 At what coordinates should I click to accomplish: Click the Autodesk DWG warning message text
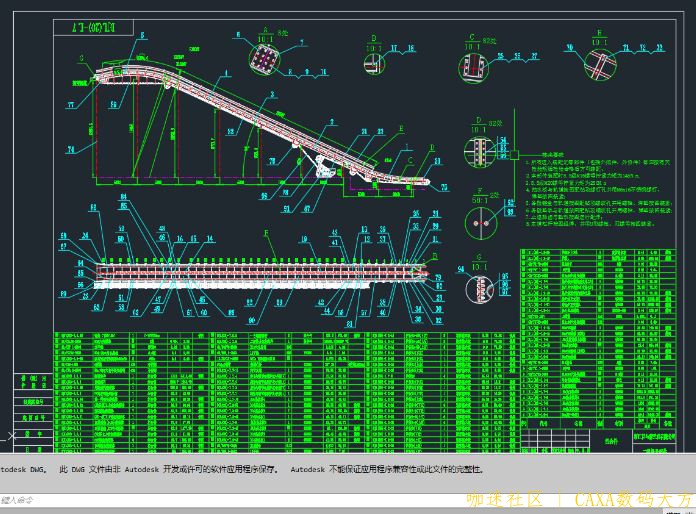(x=240, y=468)
